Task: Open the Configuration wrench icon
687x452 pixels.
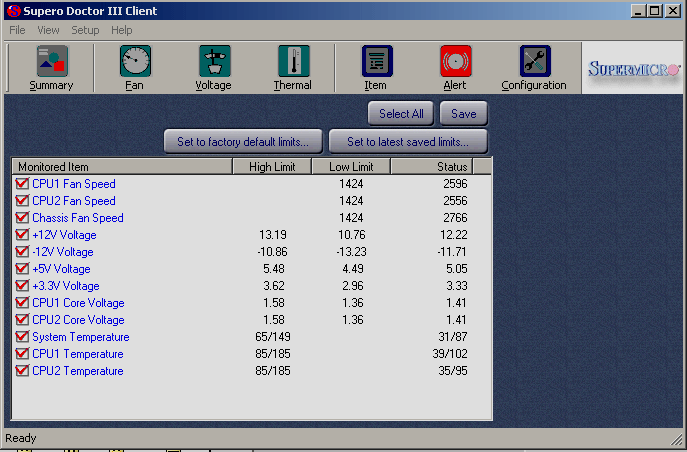Action: pyautogui.click(x=534, y=63)
